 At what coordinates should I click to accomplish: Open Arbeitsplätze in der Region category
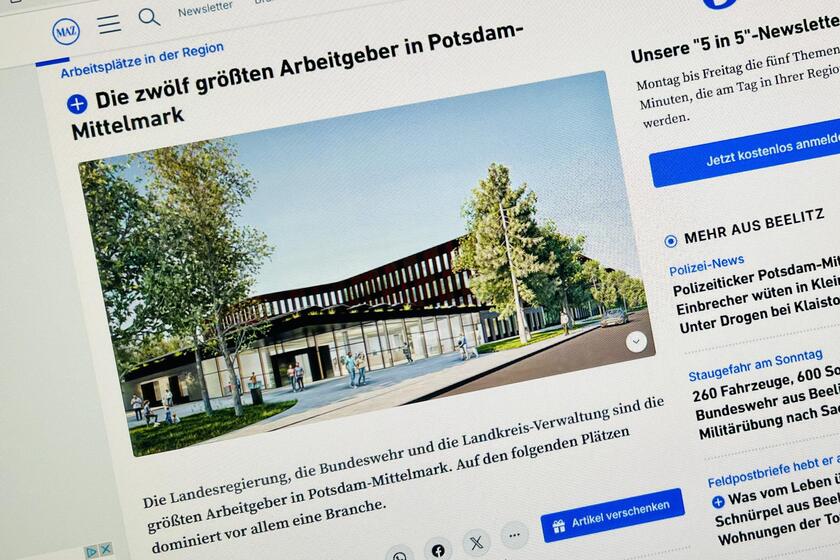point(142,60)
